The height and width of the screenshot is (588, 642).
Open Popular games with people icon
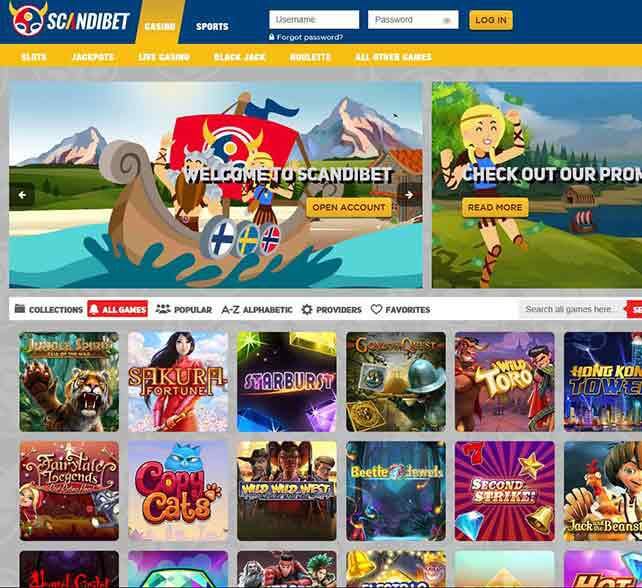(x=163, y=309)
